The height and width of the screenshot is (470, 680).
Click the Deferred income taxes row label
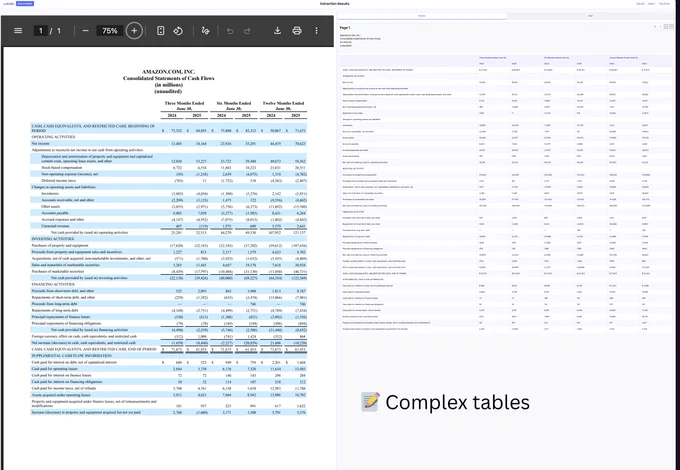pyautogui.click(x=59, y=180)
